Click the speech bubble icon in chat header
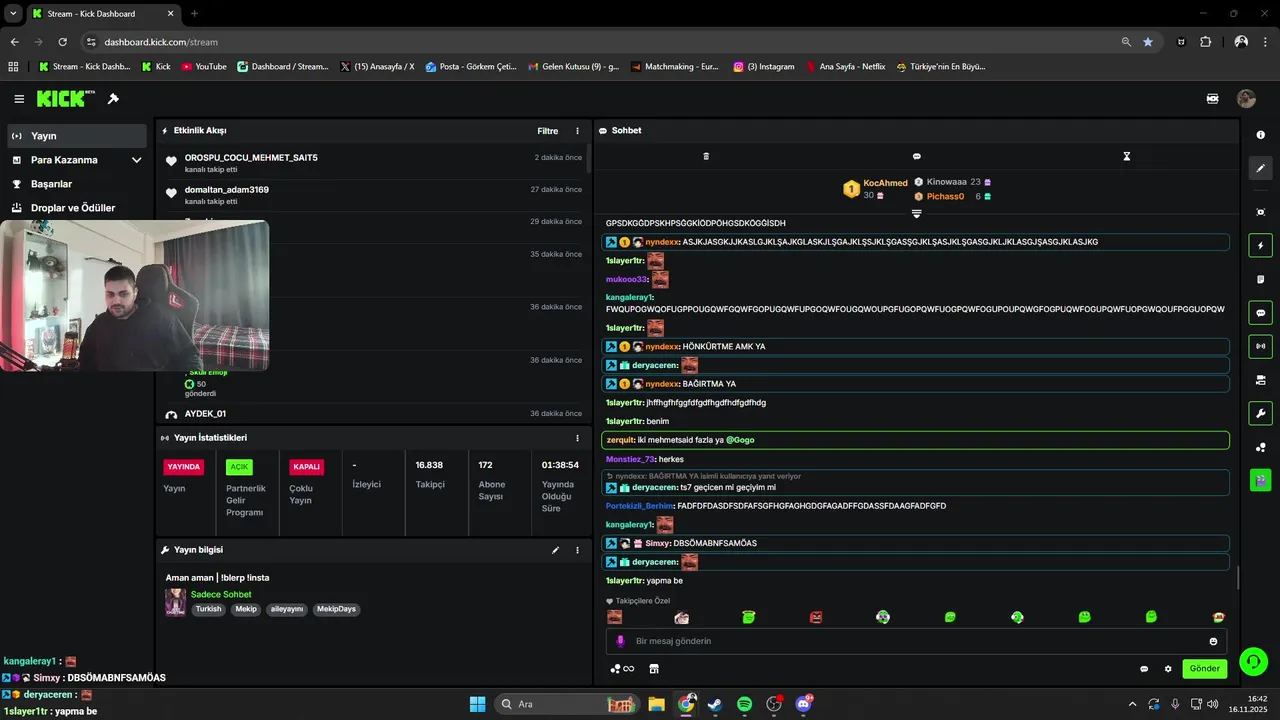 coord(916,156)
